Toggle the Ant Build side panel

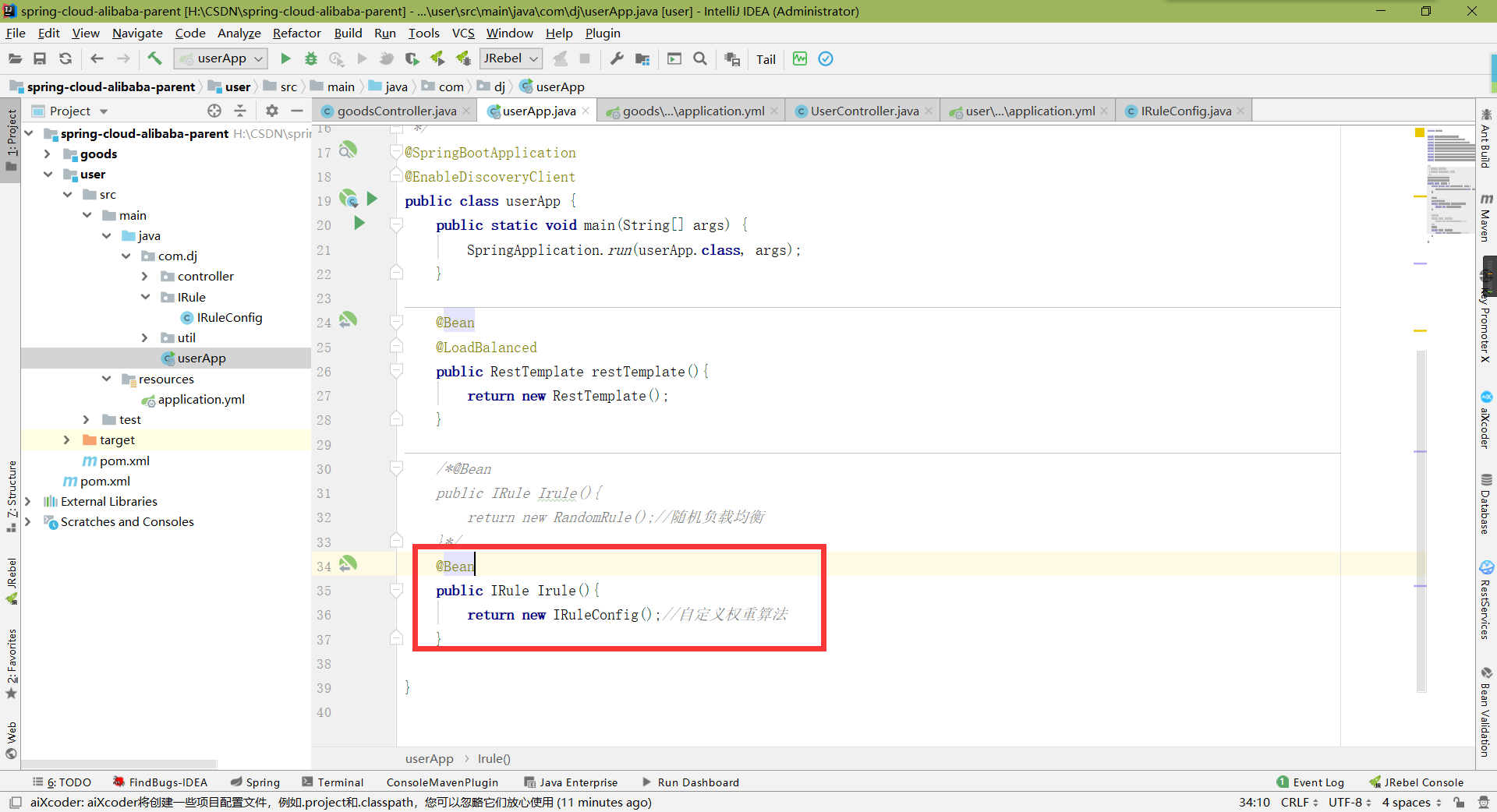[1486, 138]
